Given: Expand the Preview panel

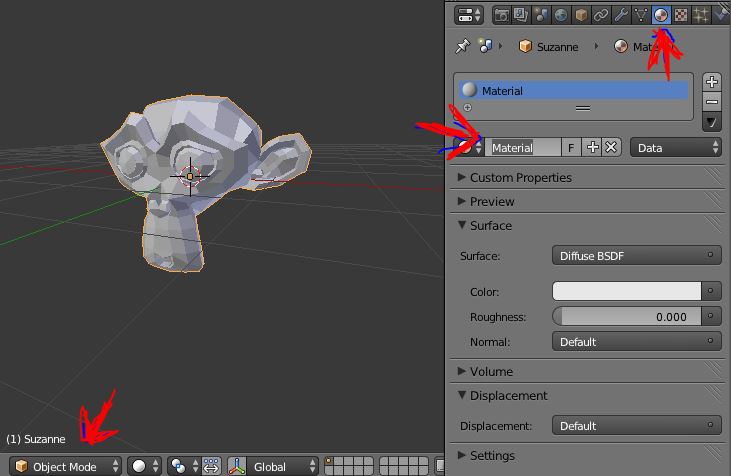Looking at the screenshot, I should [x=486, y=201].
